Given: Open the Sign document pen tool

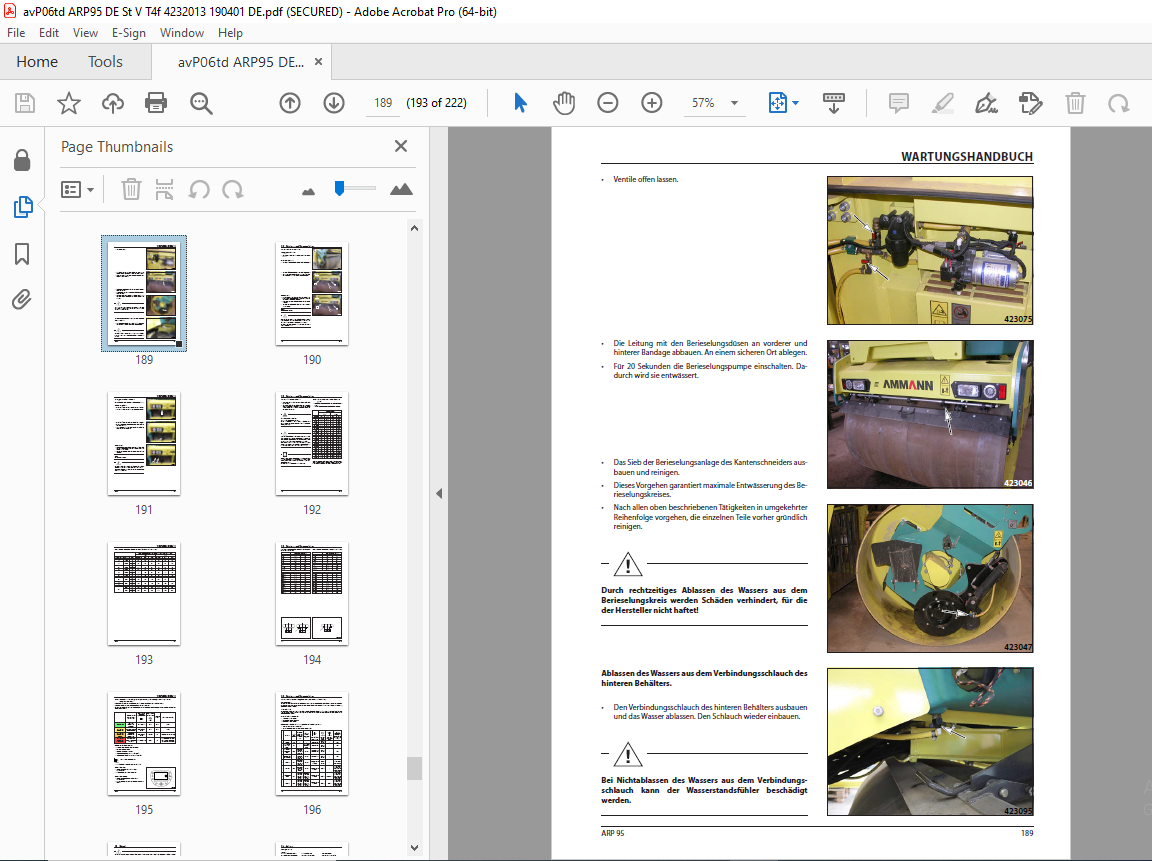Looking at the screenshot, I should (986, 103).
